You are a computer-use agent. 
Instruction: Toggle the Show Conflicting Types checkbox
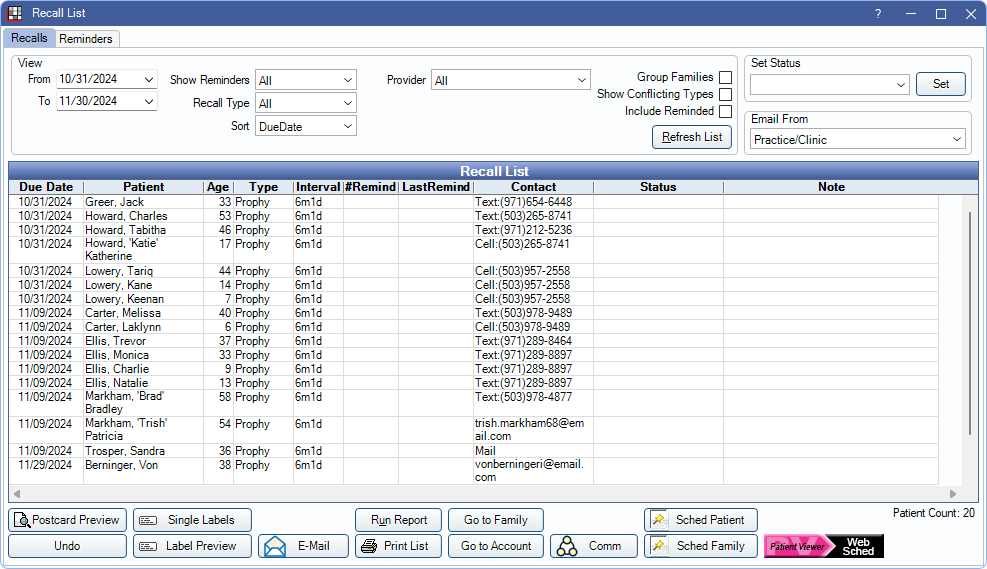coord(725,94)
